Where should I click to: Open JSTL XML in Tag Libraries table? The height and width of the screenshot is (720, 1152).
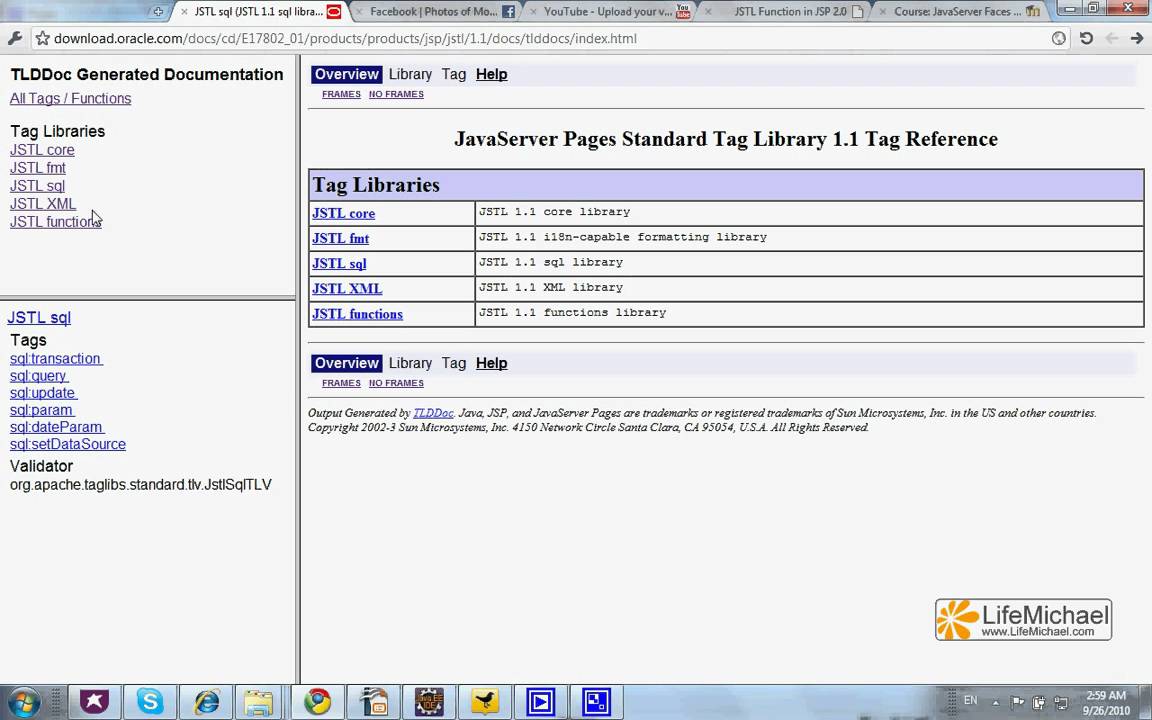tap(348, 289)
